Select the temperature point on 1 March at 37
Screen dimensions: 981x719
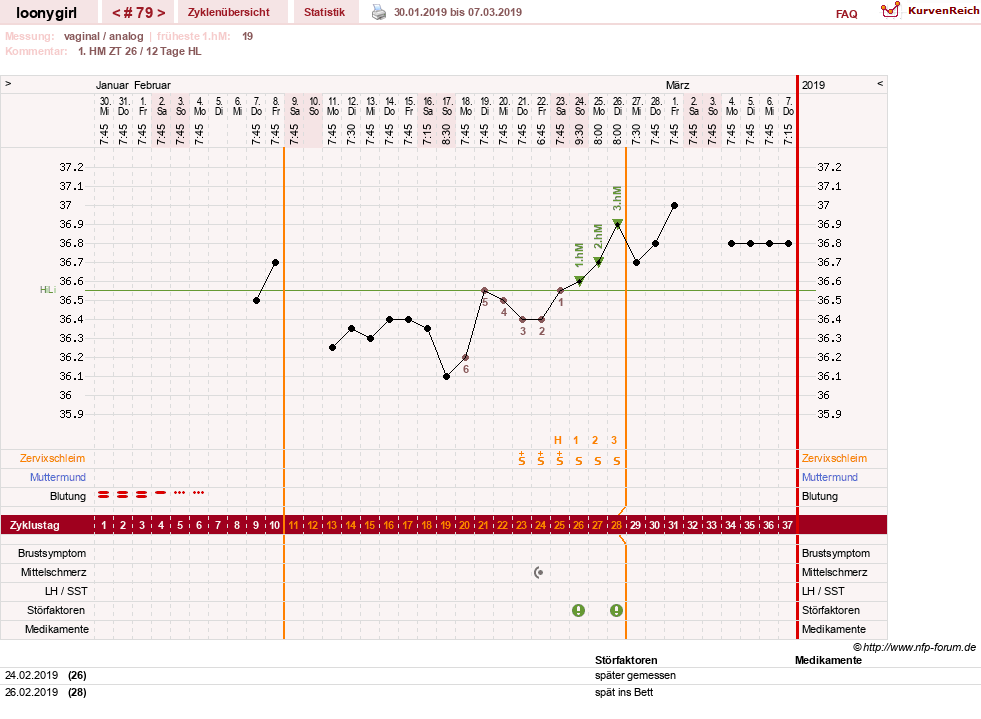coord(674,205)
